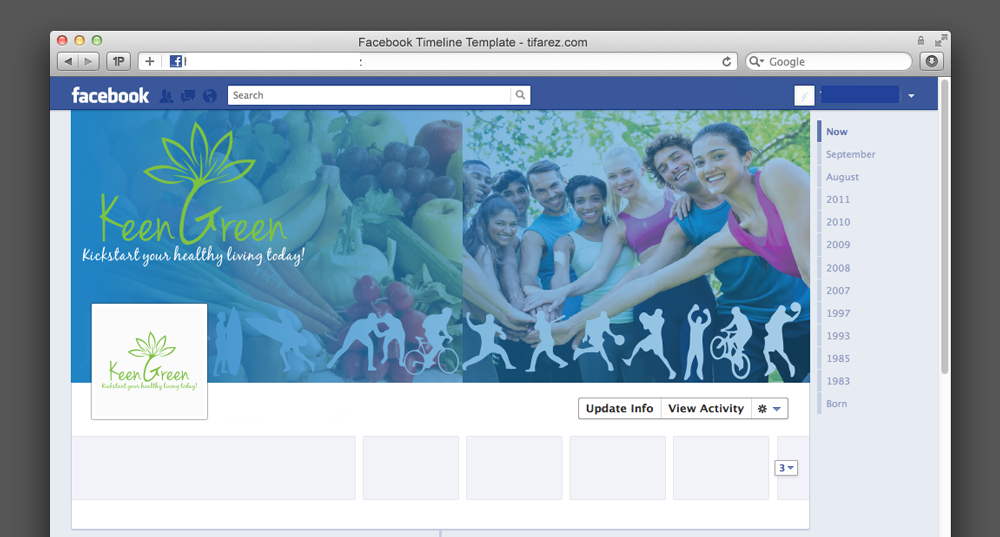Image resolution: width=1000 pixels, height=537 pixels.
Task: Jump to September in the timeline
Action: point(850,155)
